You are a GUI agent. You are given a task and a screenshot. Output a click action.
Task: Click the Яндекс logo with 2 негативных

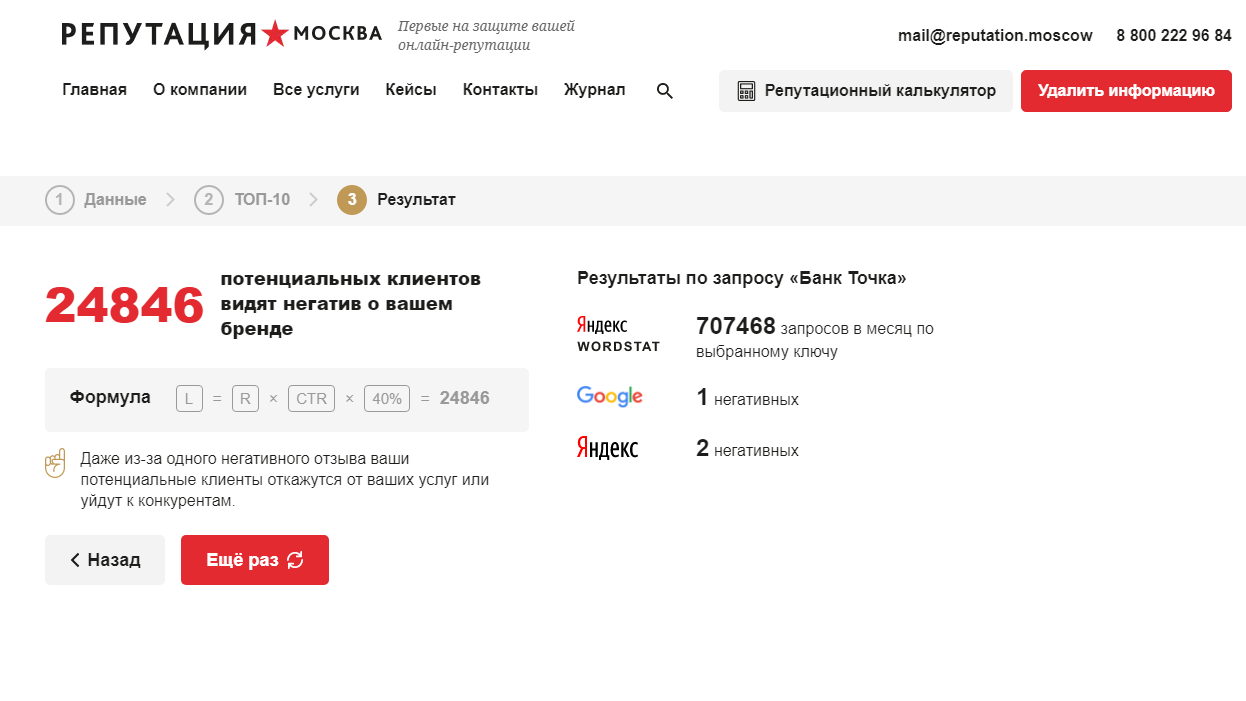[x=607, y=448]
